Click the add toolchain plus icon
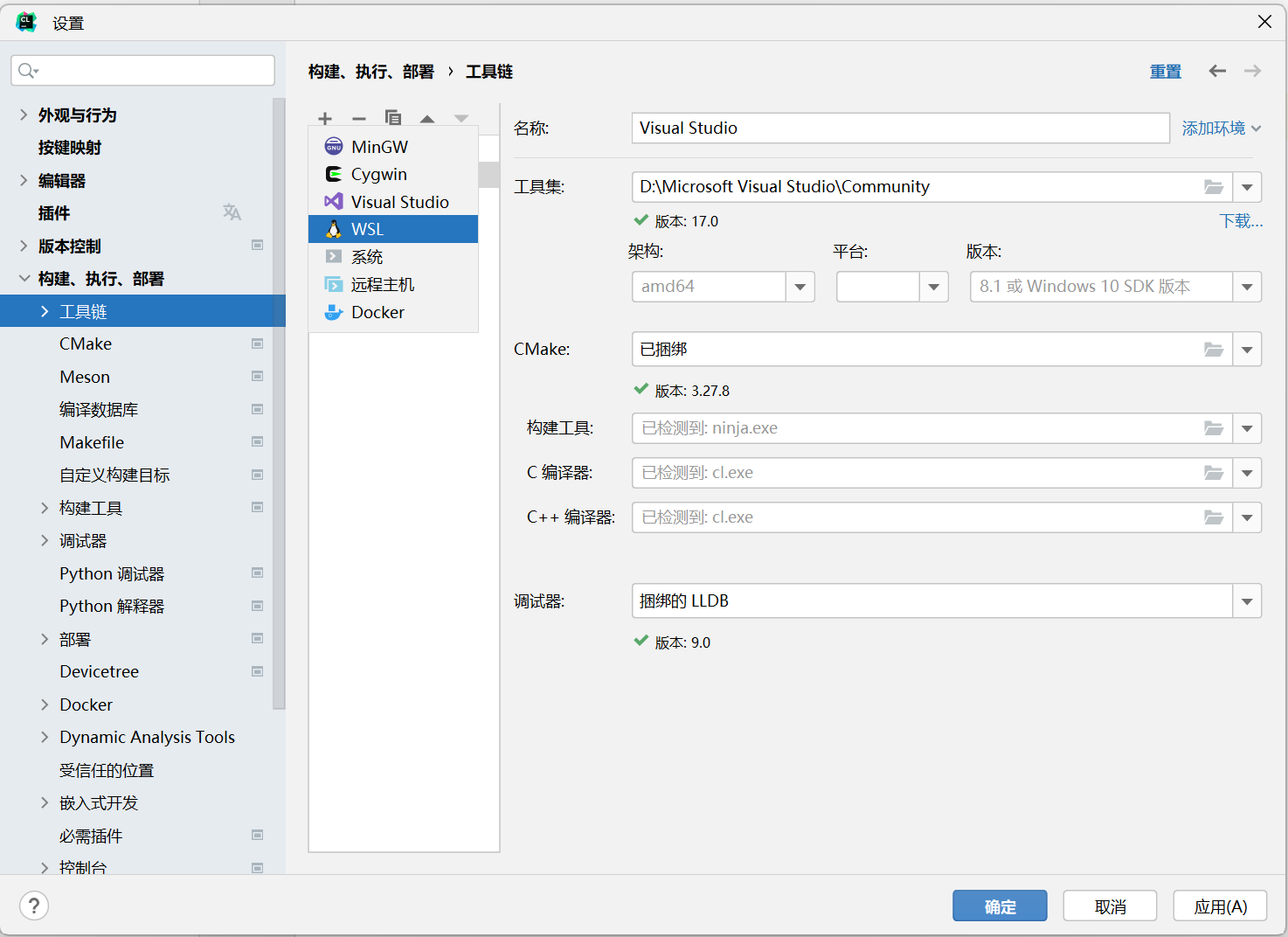The height and width of the screenshot is (937, 1288). coord(325,118)
